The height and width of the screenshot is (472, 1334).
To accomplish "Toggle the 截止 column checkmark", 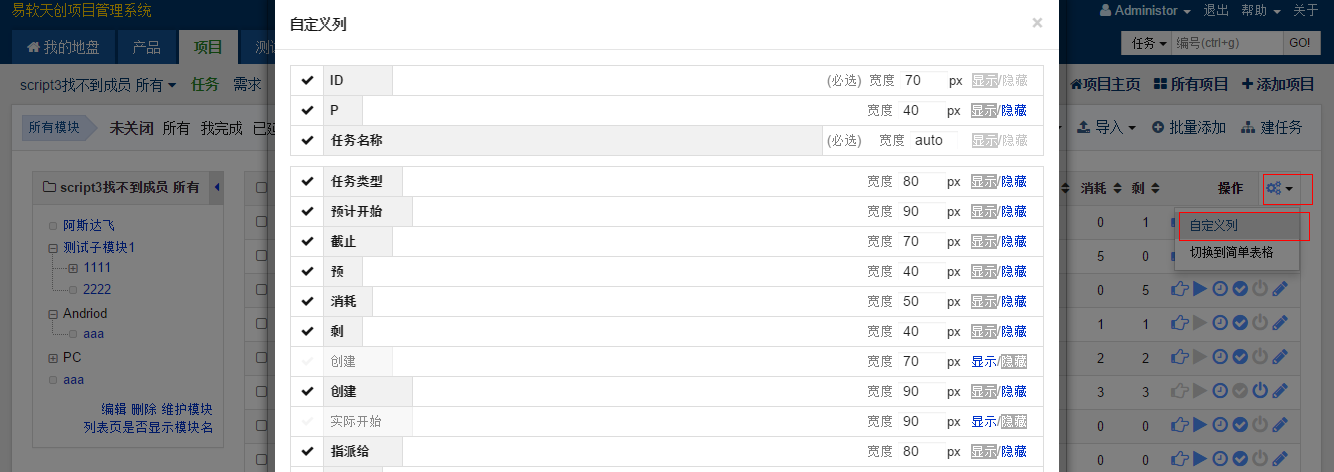I will click(307, 241).
